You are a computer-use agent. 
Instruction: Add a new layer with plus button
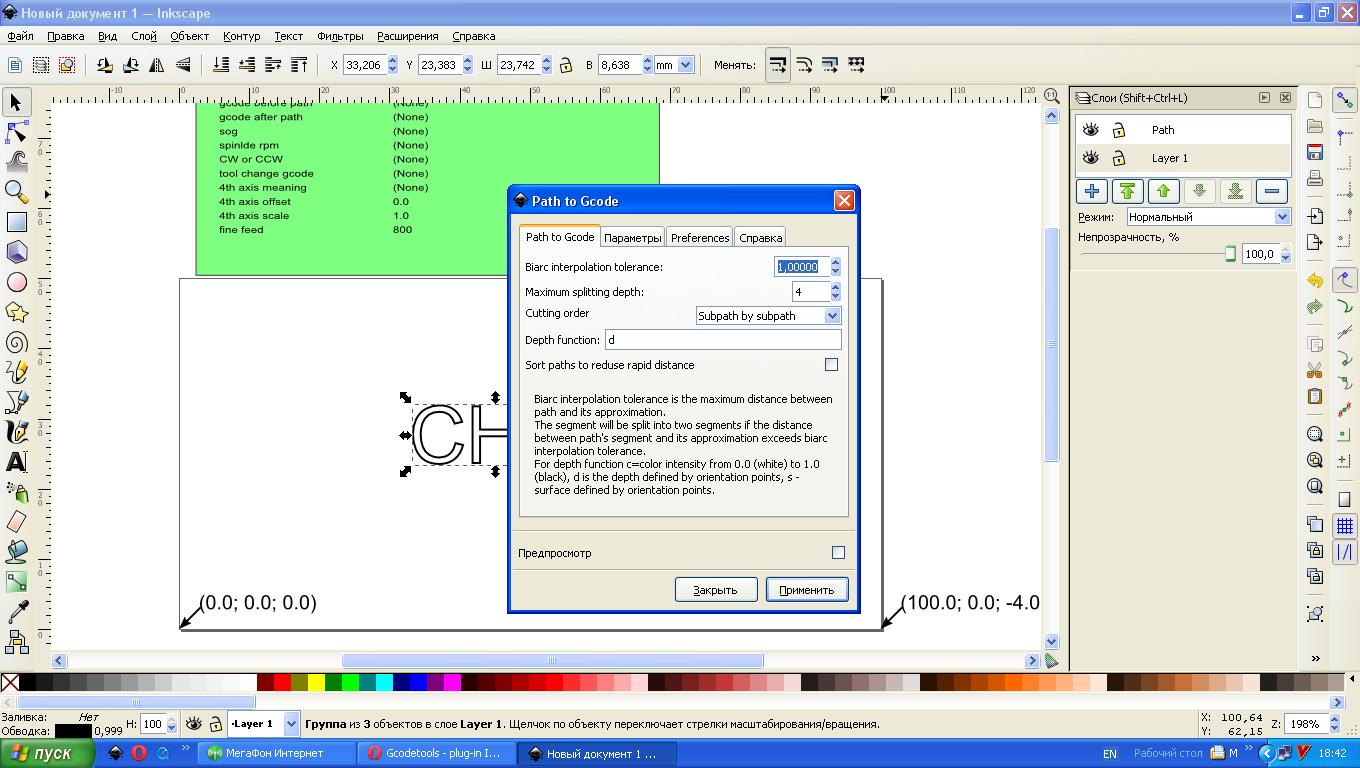pyautogui.click(x=1091, y=191)
